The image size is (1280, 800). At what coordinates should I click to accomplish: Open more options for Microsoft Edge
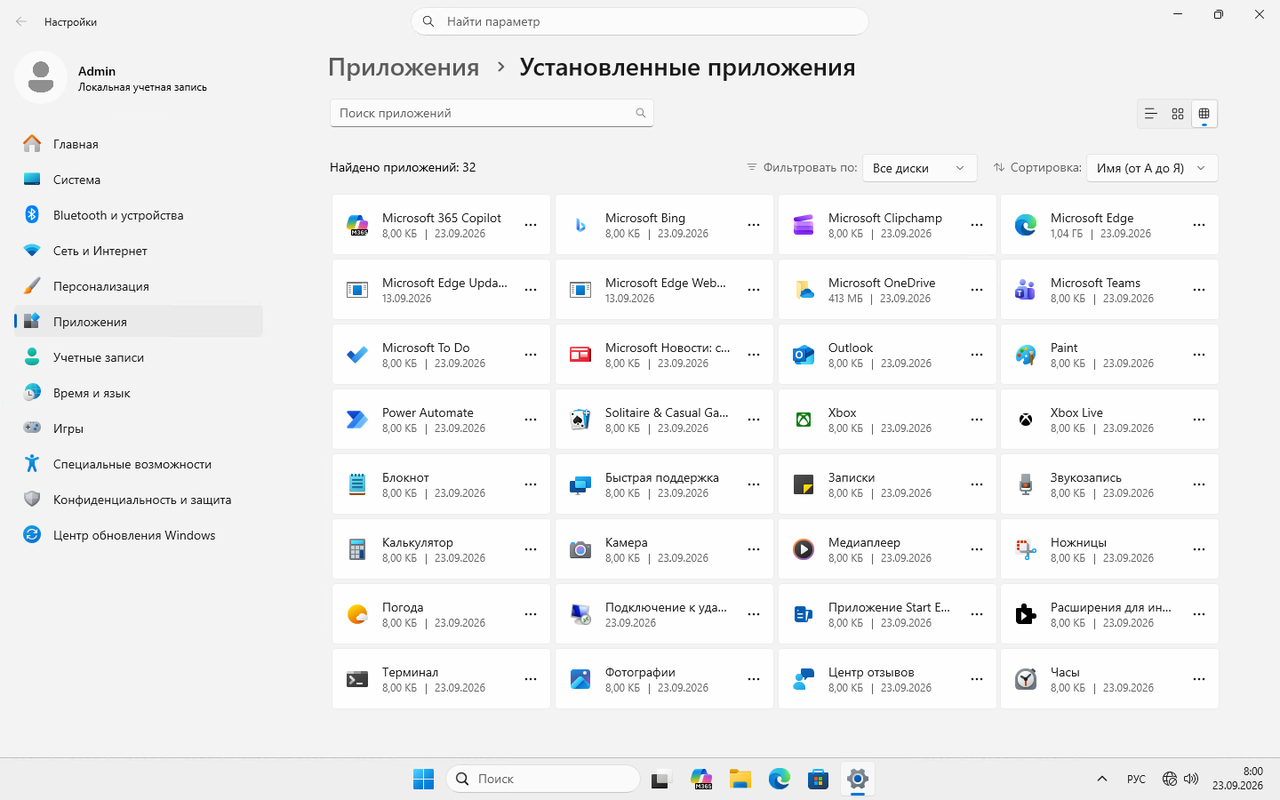tap(1199, 225)
